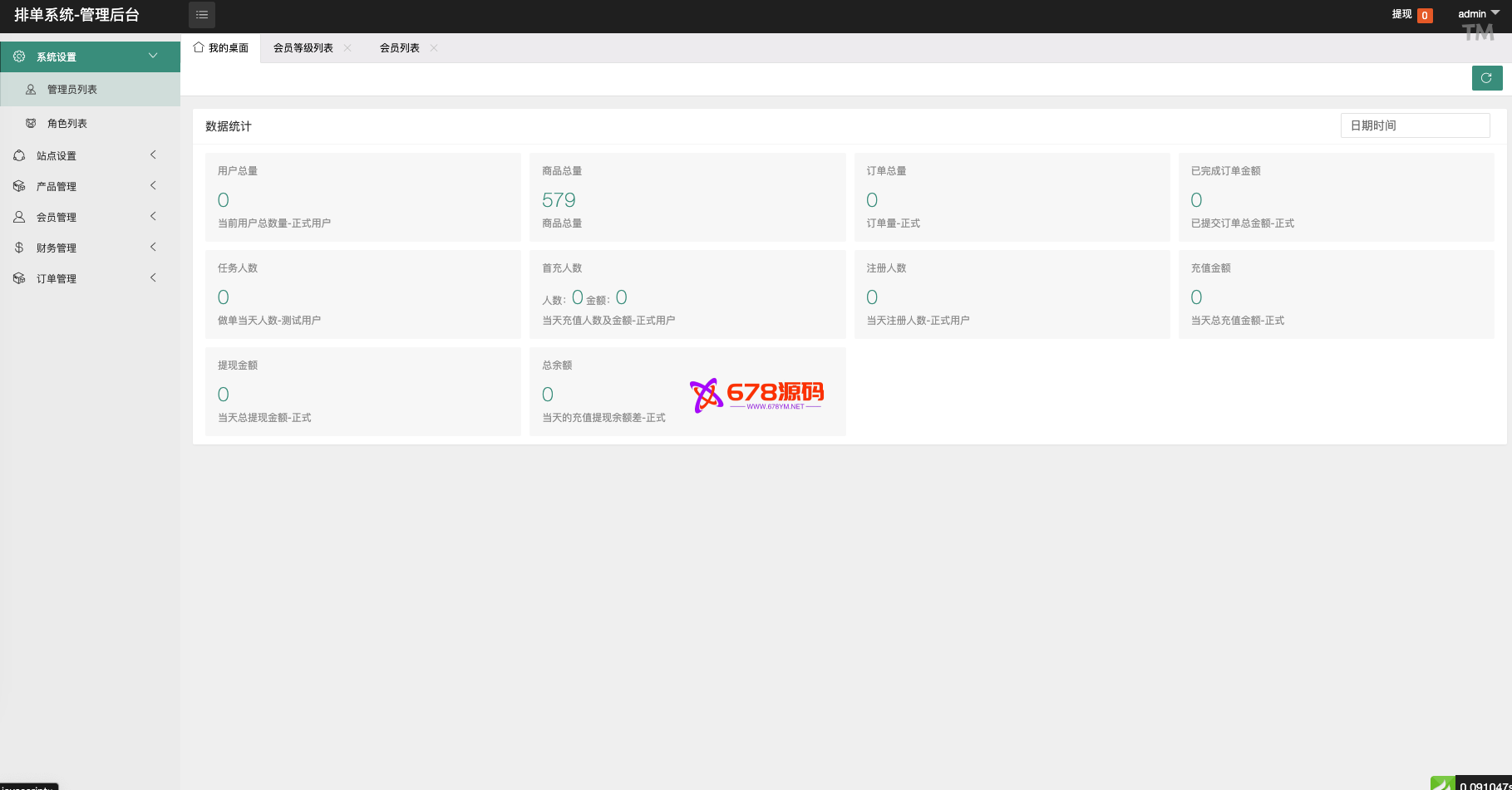The image size is (1512, 790).
Task: Switch to the 我的桌面 tab
Action: tap(221, 48)
